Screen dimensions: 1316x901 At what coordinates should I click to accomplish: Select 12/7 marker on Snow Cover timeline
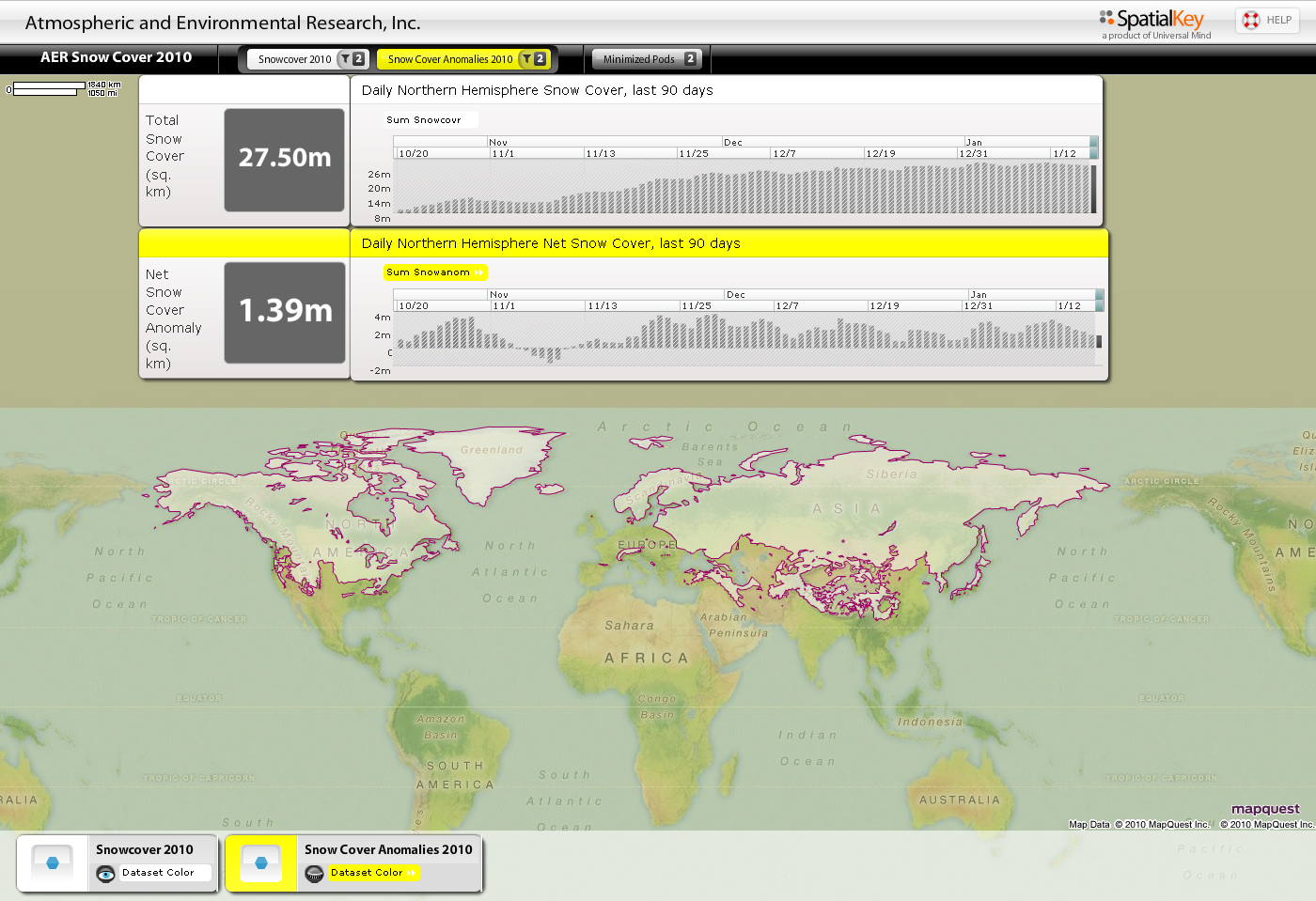pyautogui.click(x=784, y=153)
